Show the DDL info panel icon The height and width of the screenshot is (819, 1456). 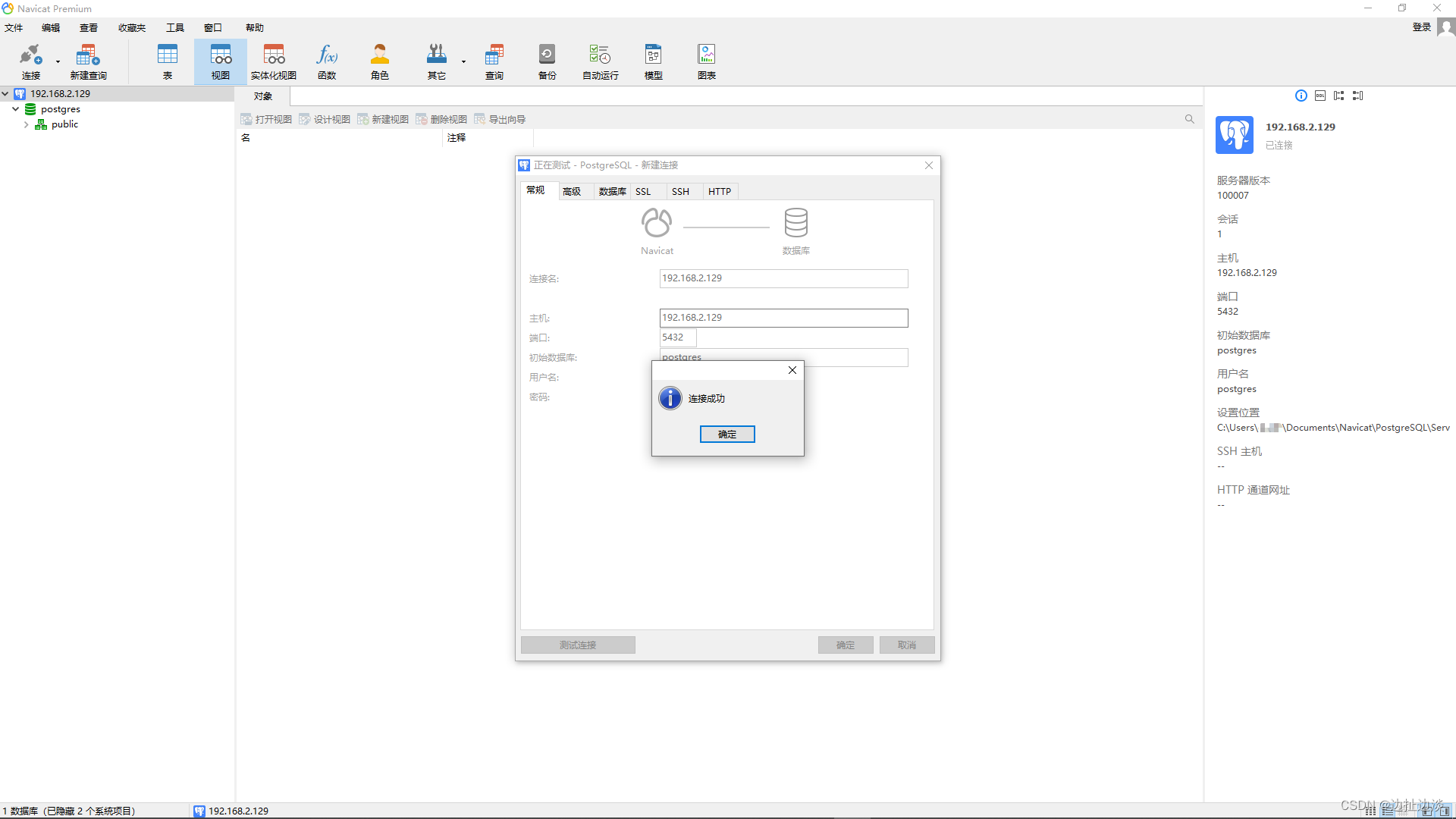point(1320,96)
